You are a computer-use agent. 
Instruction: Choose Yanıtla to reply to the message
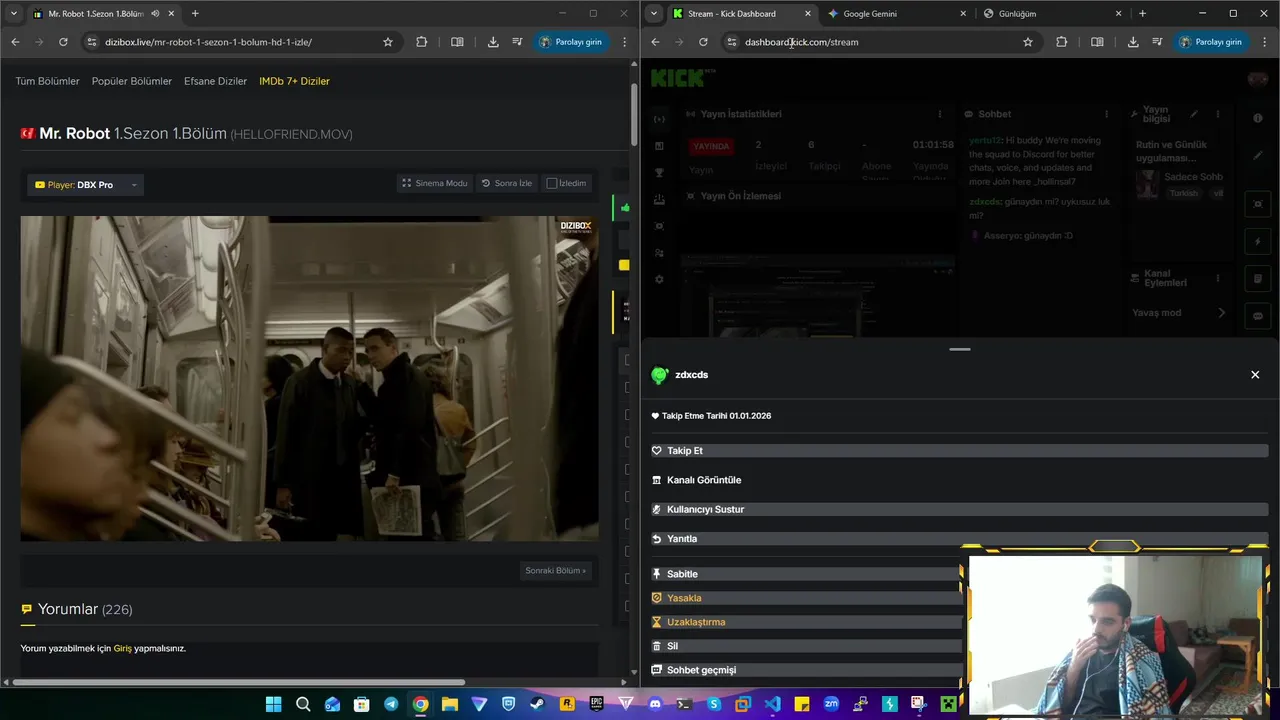click(959, 539)
